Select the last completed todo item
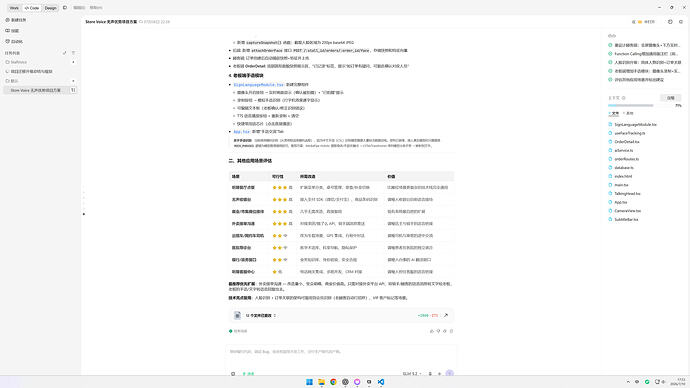The image size is (690, 388). point(636,80)
